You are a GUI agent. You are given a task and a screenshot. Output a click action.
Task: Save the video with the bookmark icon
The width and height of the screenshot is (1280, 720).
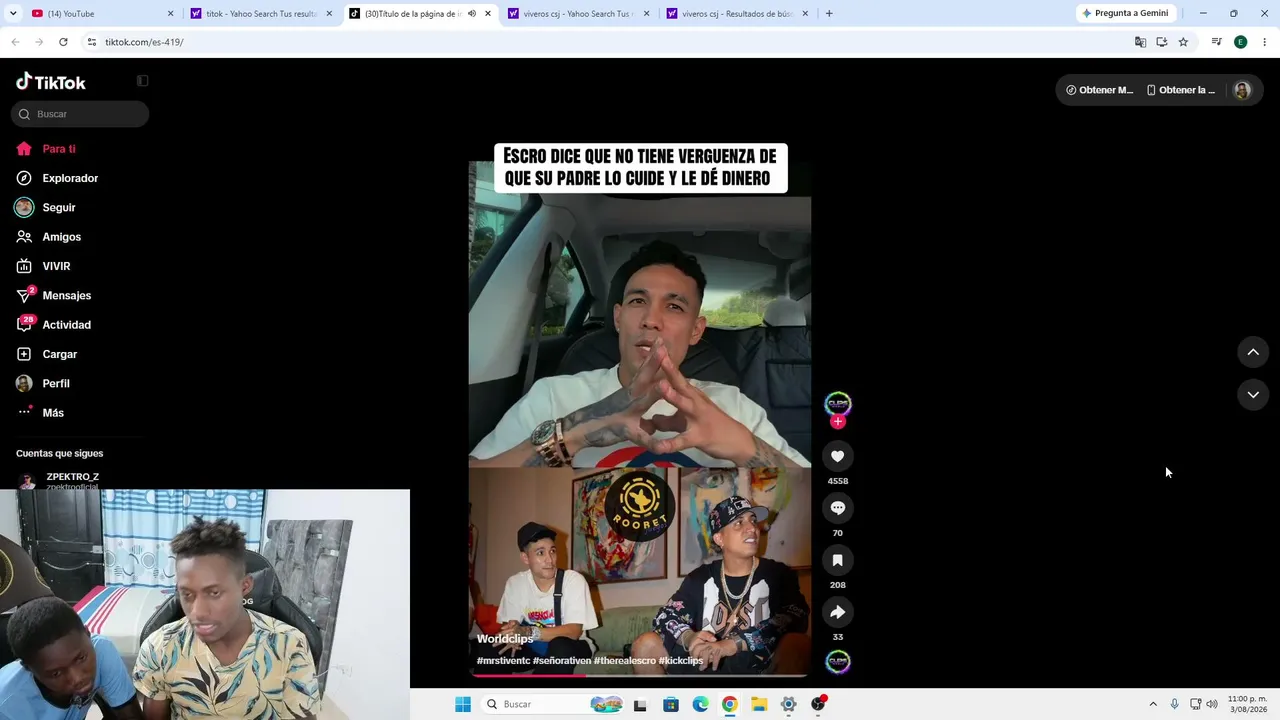pyautogui.click(x=838, y=560)
